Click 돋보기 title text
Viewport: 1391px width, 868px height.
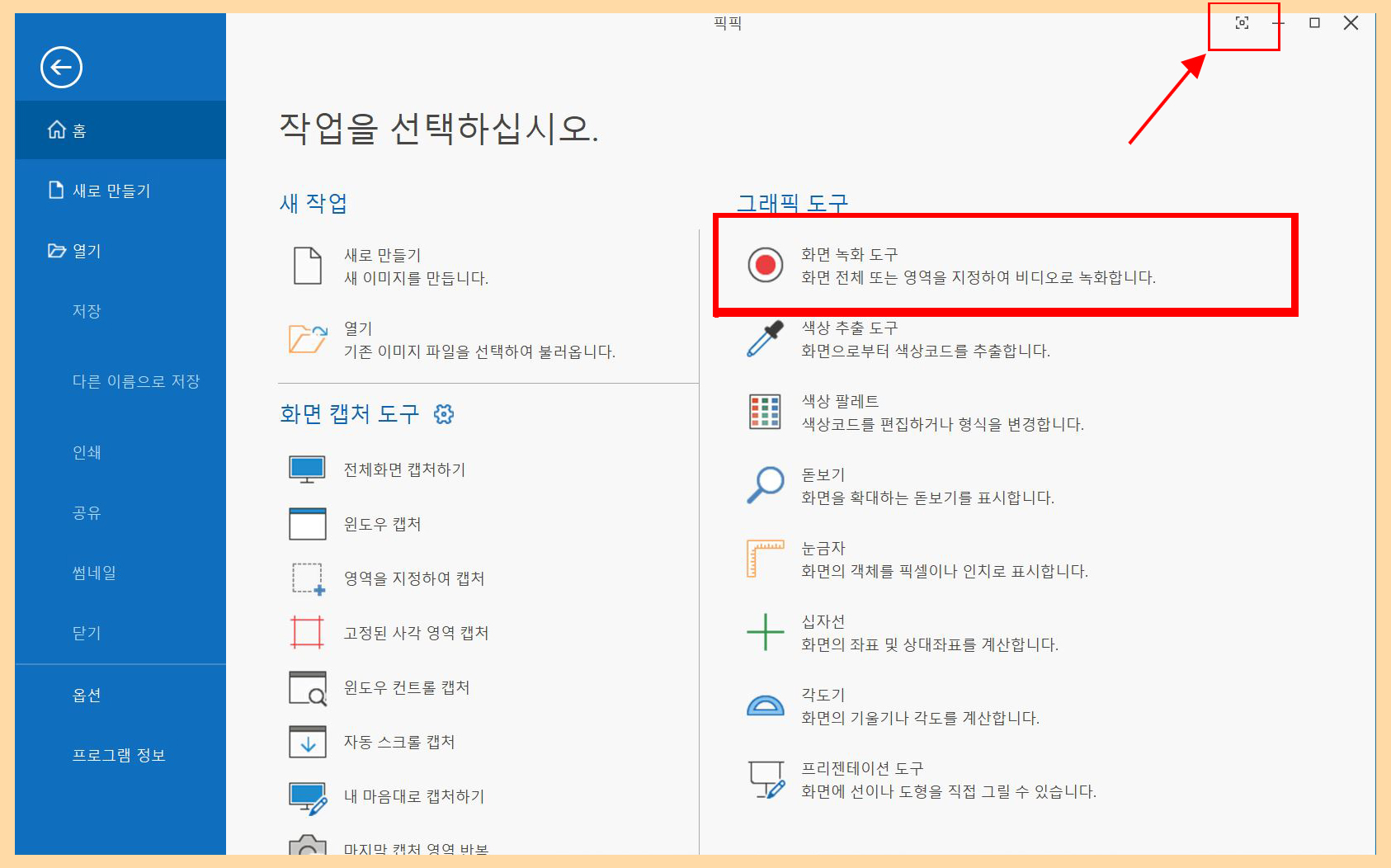(x=823, y=474)
